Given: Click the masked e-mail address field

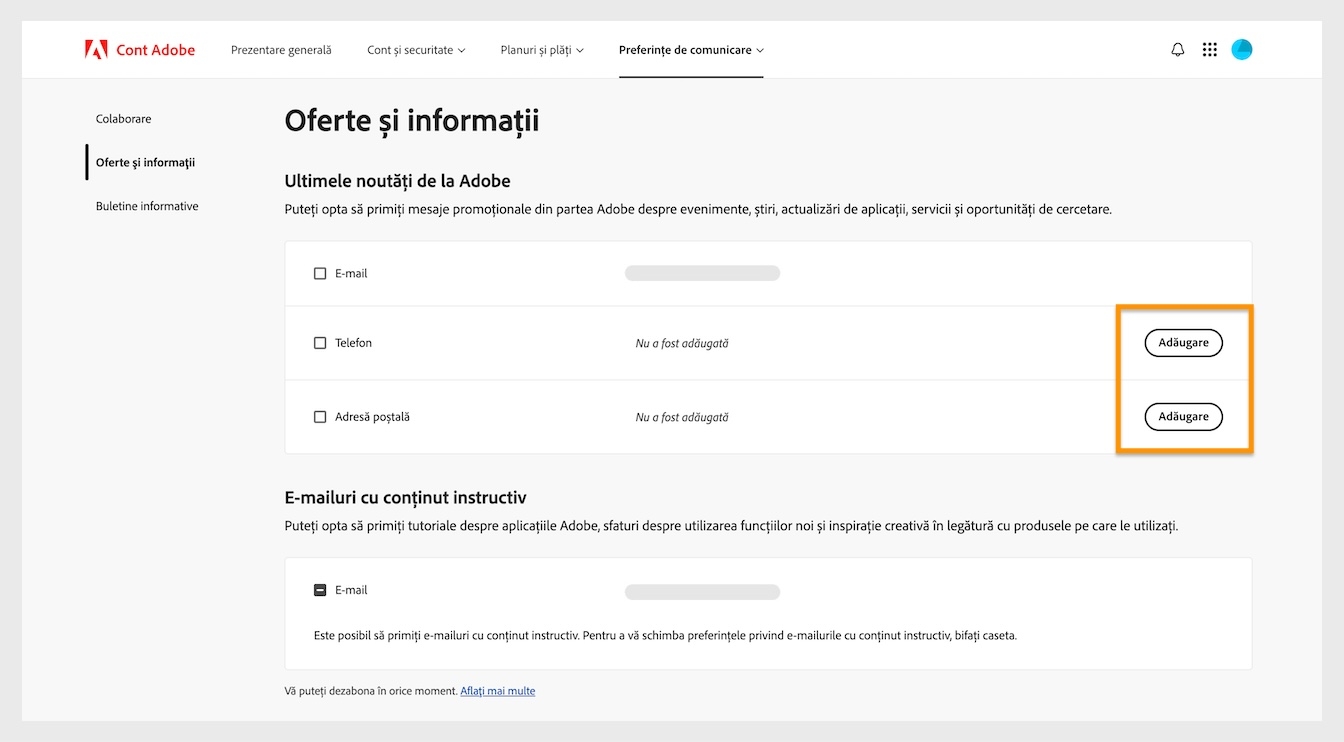Looking at the screenshot, I should 702,272.
